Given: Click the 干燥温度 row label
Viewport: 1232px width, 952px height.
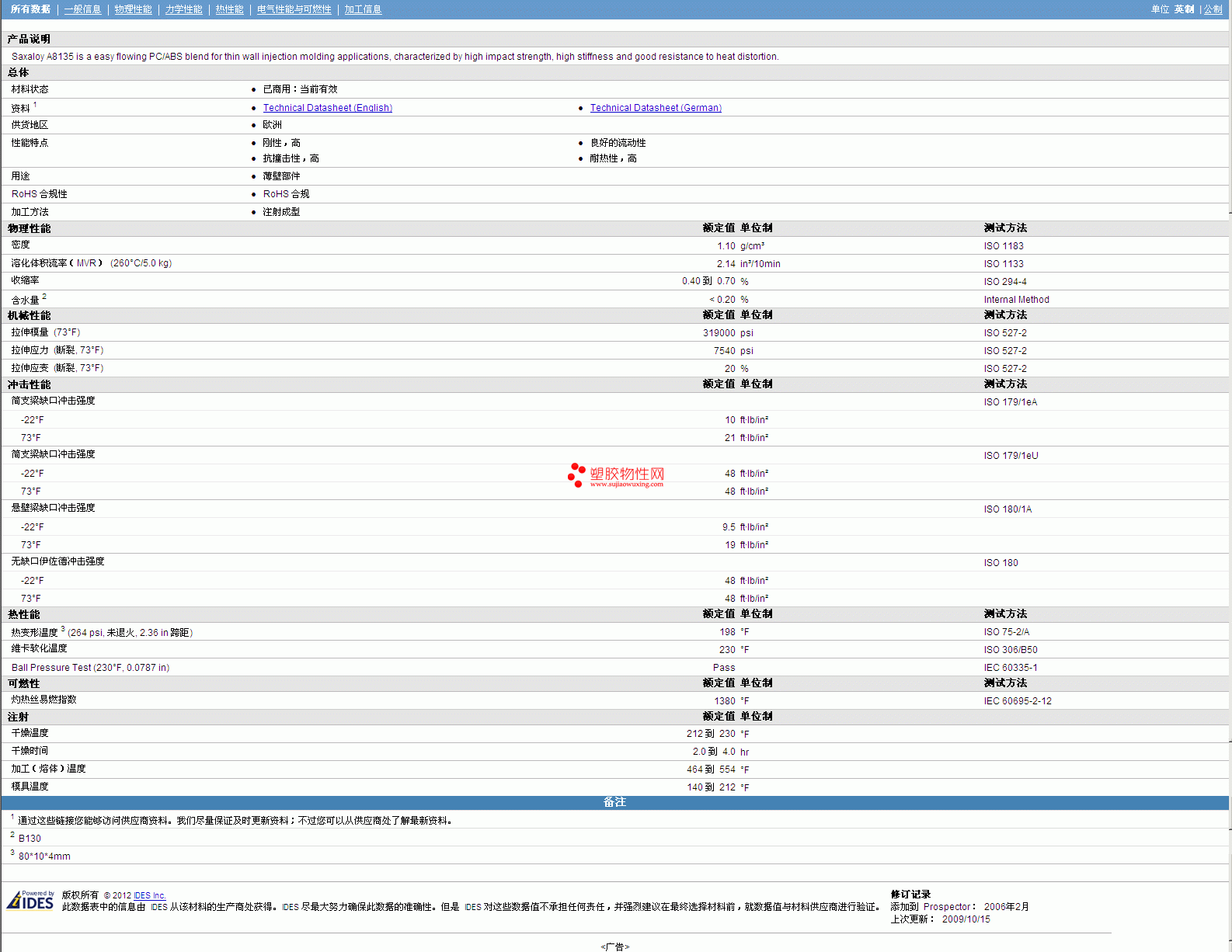Looking at the screenshot, I should coord(30,733).
